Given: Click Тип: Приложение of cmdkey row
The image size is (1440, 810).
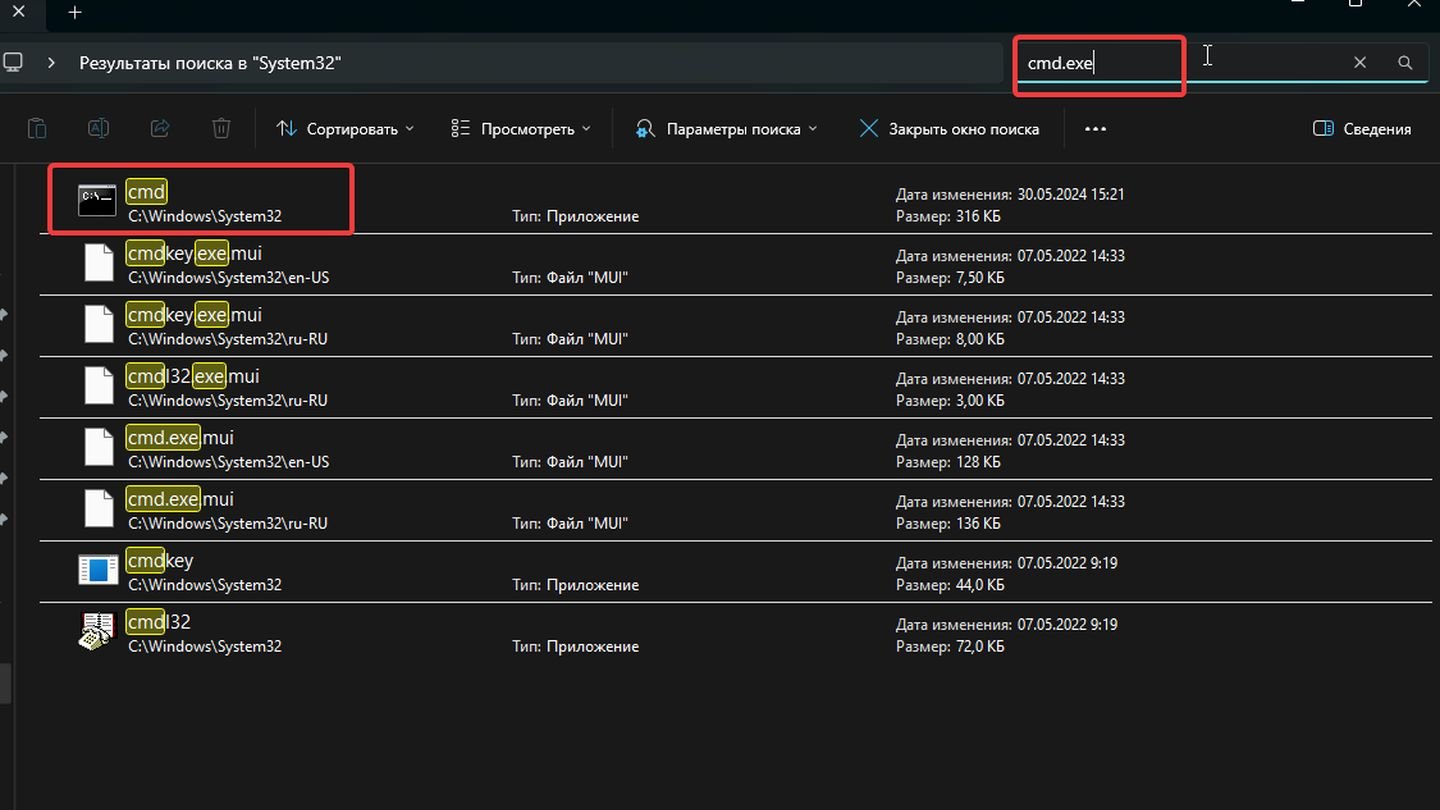Looking at the screenshot, I should (x=575, y=585).
